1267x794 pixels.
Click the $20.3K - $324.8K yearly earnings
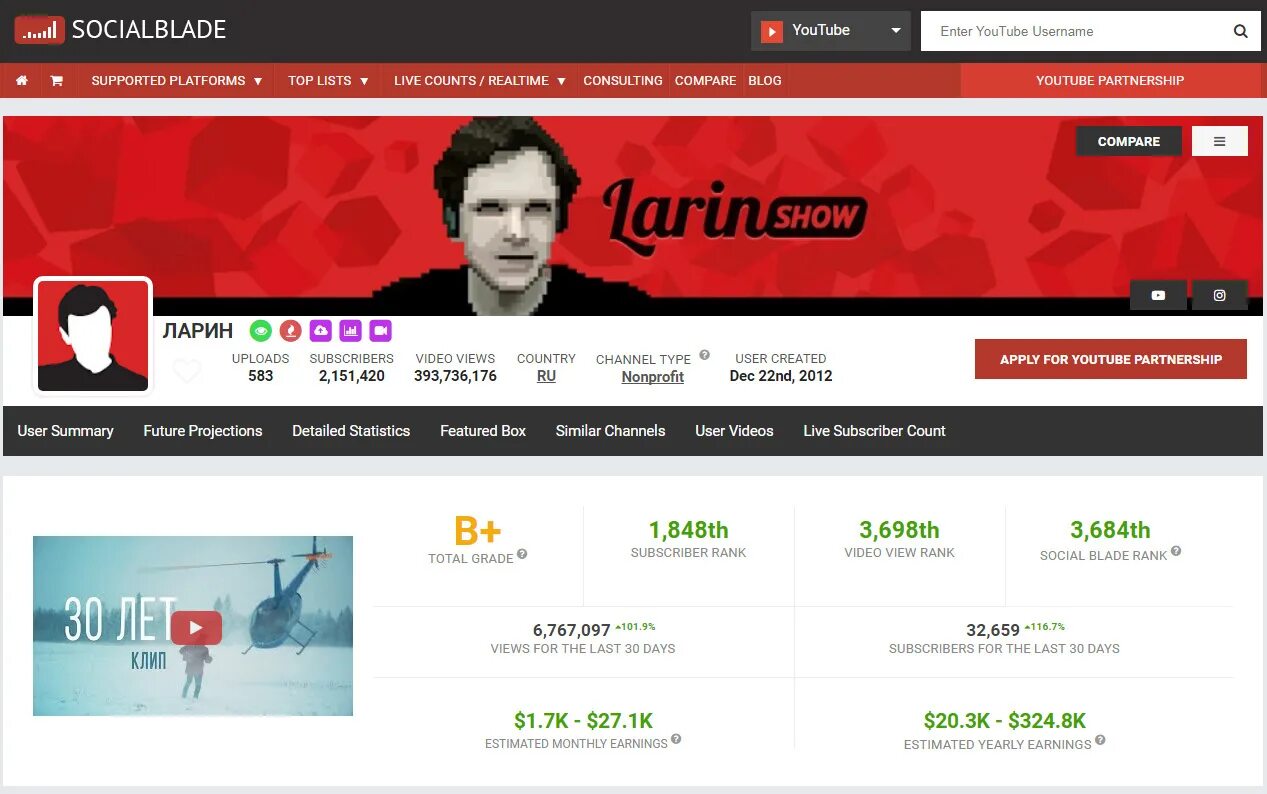[x=1005, y=720]
